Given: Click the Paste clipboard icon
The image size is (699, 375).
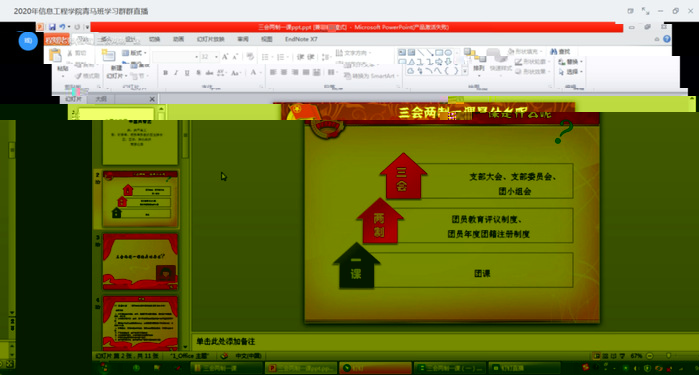Looking at the screenshot, I should pos(55,55).
